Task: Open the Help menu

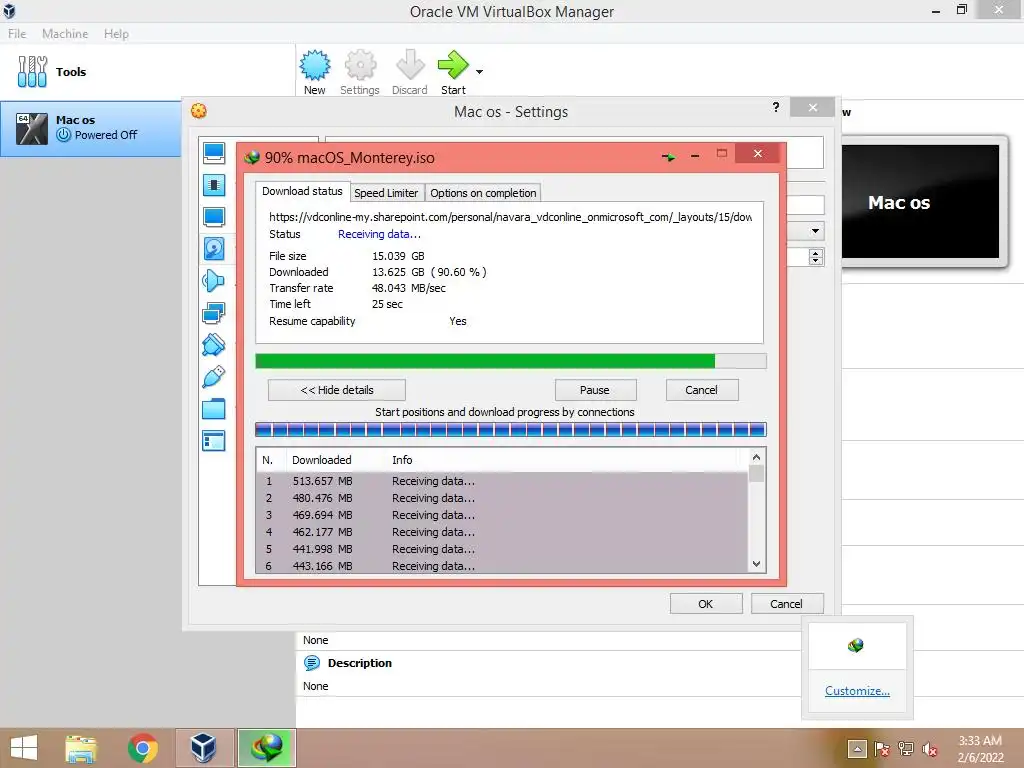Action: click(116, 33)
